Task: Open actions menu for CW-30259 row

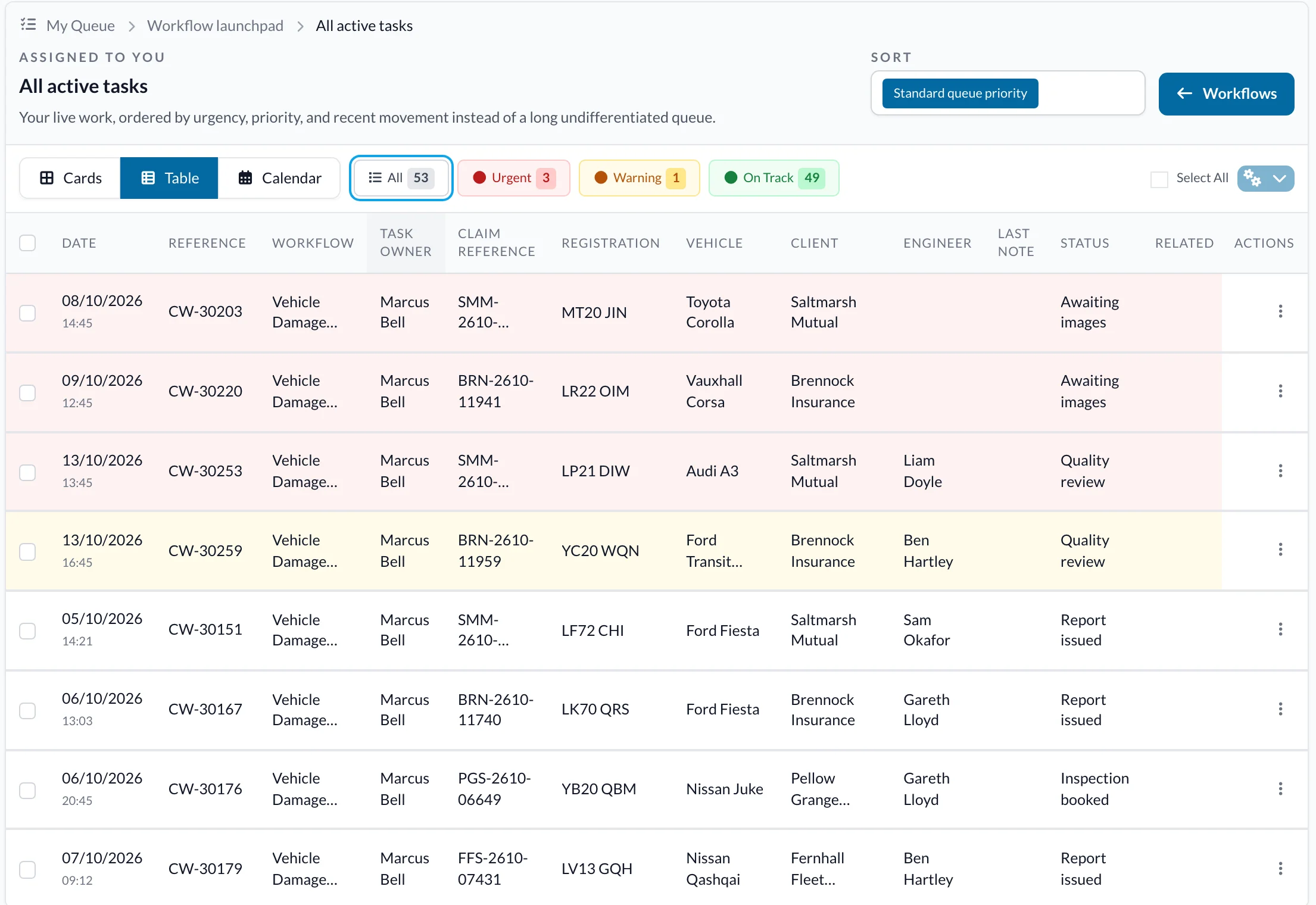Action: coord(1280,550)
